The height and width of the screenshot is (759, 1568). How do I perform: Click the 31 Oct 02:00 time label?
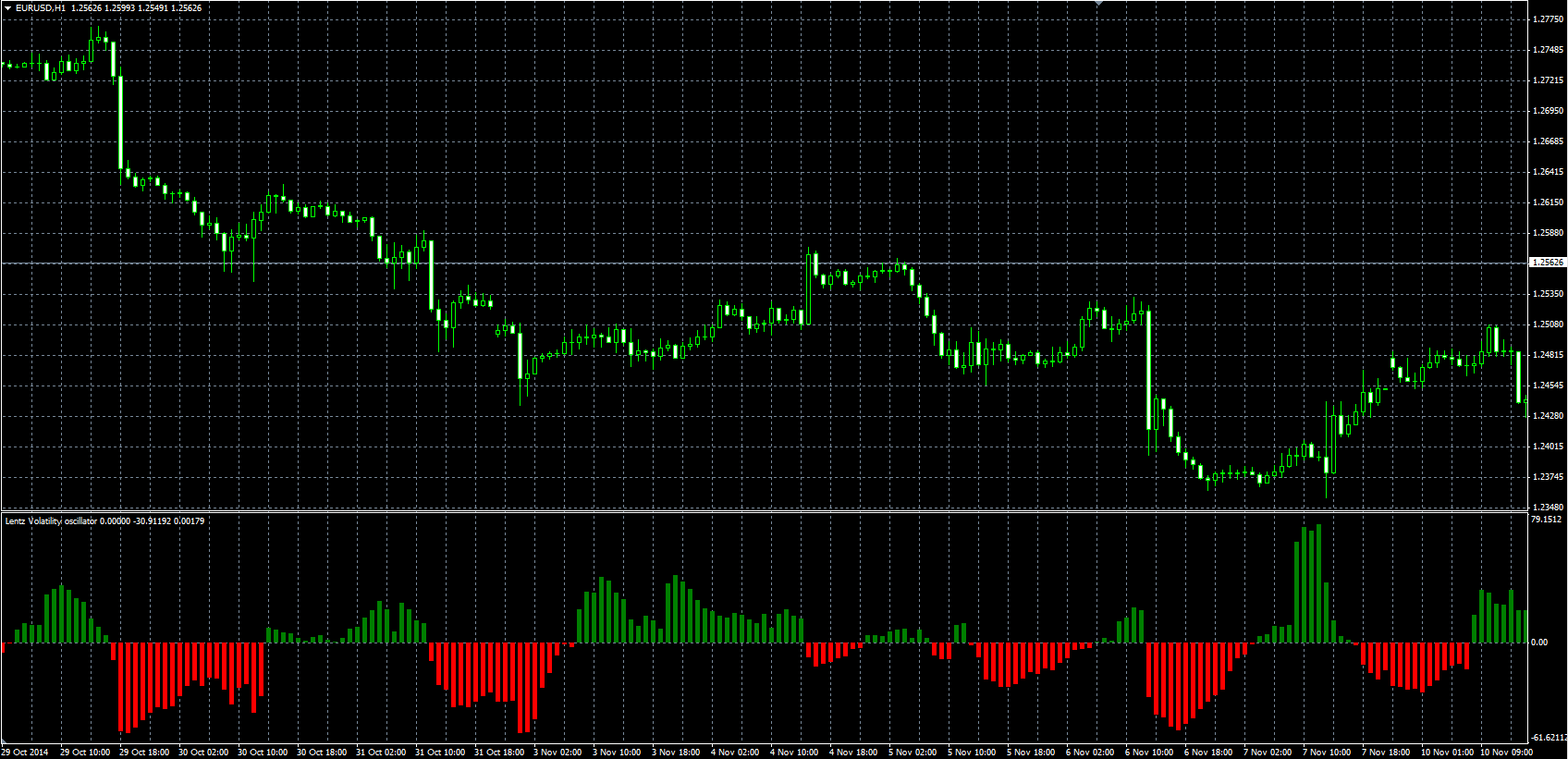pyautogui.click(x=381, y=753)
